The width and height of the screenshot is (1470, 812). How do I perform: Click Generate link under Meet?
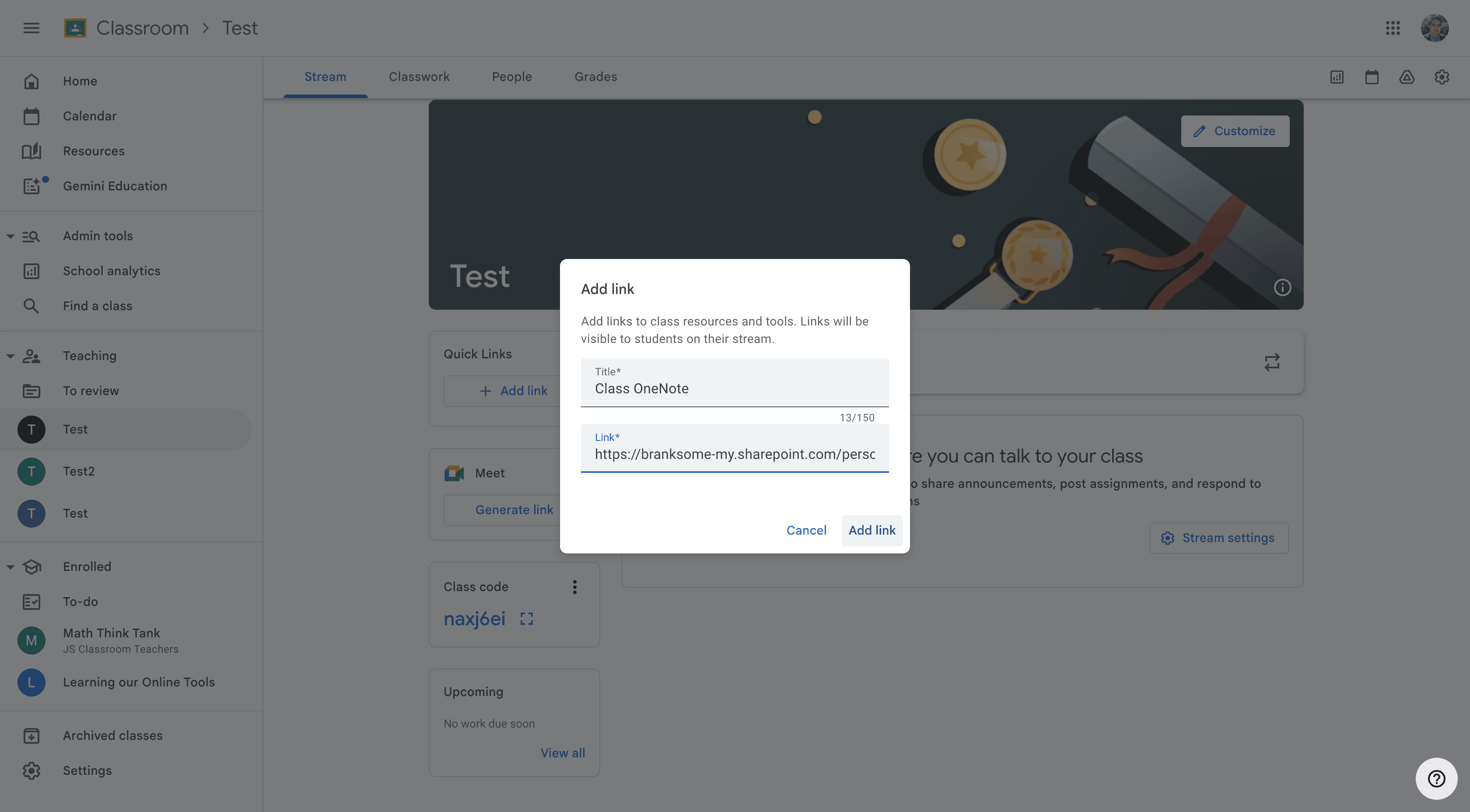(x=514, y=510)
